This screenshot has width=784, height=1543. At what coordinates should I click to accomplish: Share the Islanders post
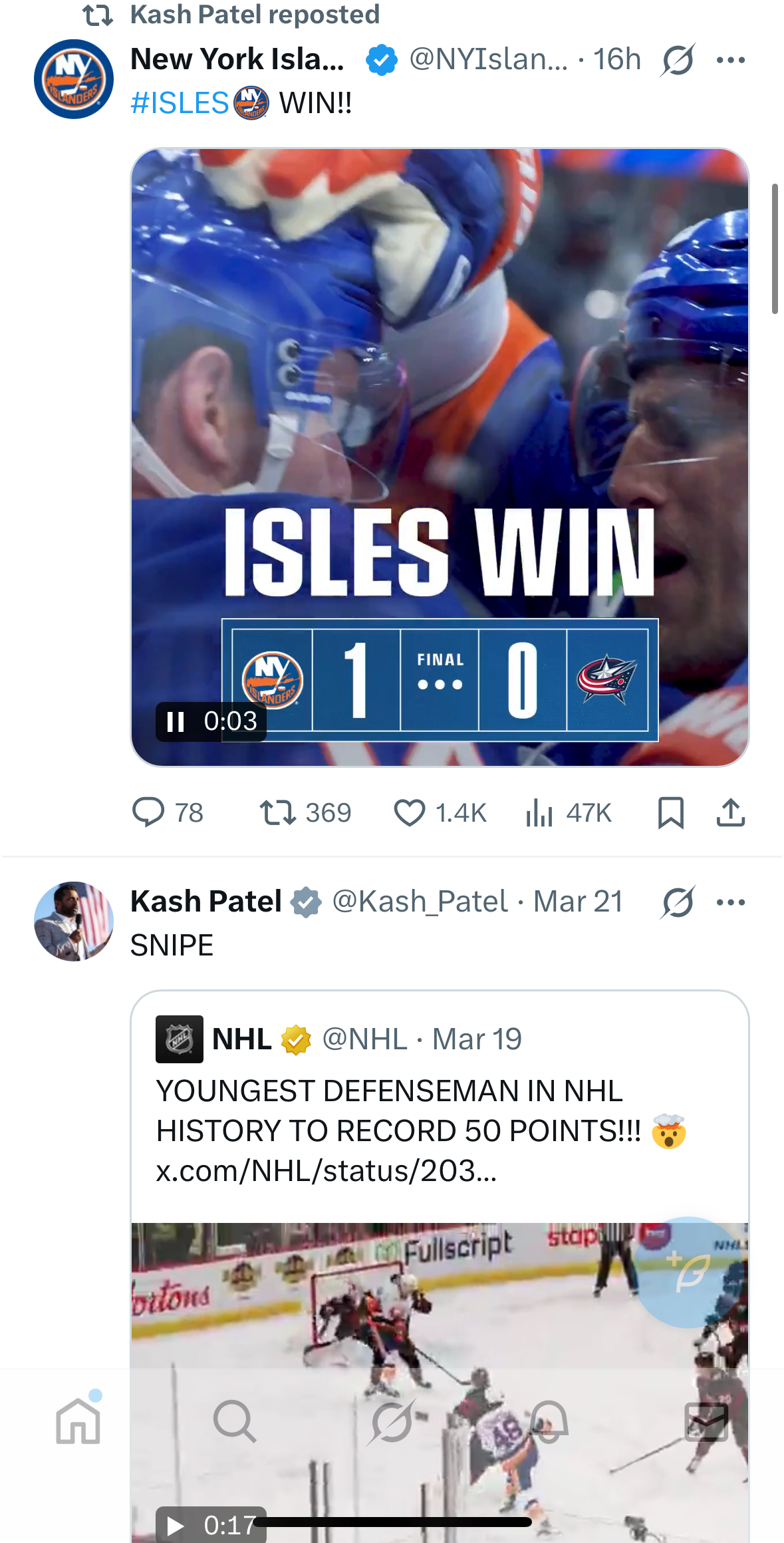[730, 812]
